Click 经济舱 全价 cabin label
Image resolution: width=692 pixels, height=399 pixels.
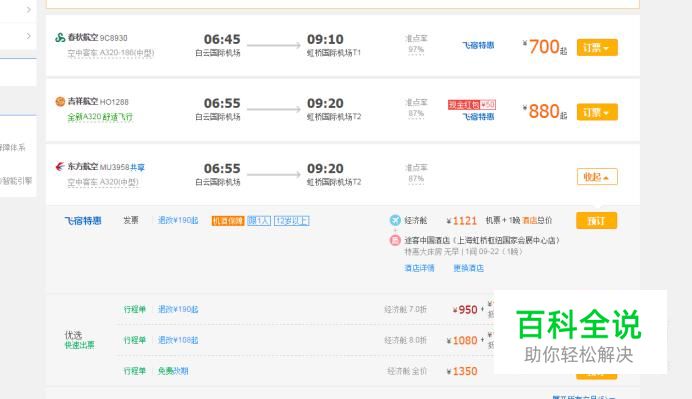[x=407, y=372]
